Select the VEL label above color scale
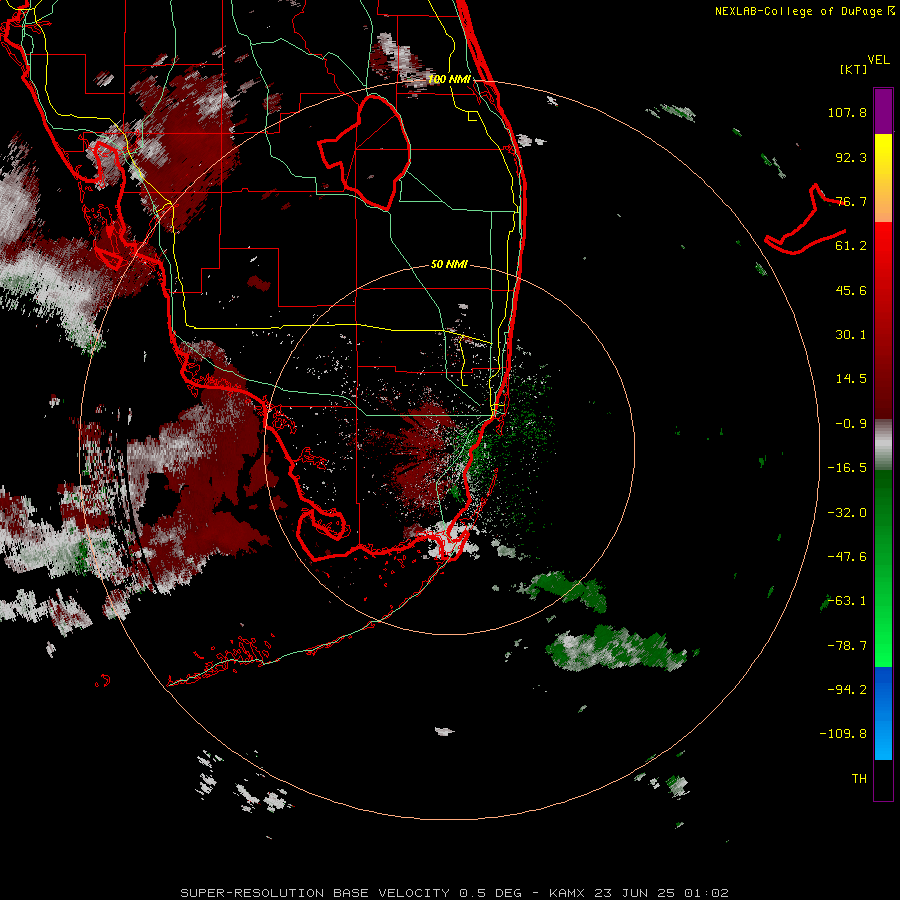Viewport: 900px width, 900px height. (878, 60)
